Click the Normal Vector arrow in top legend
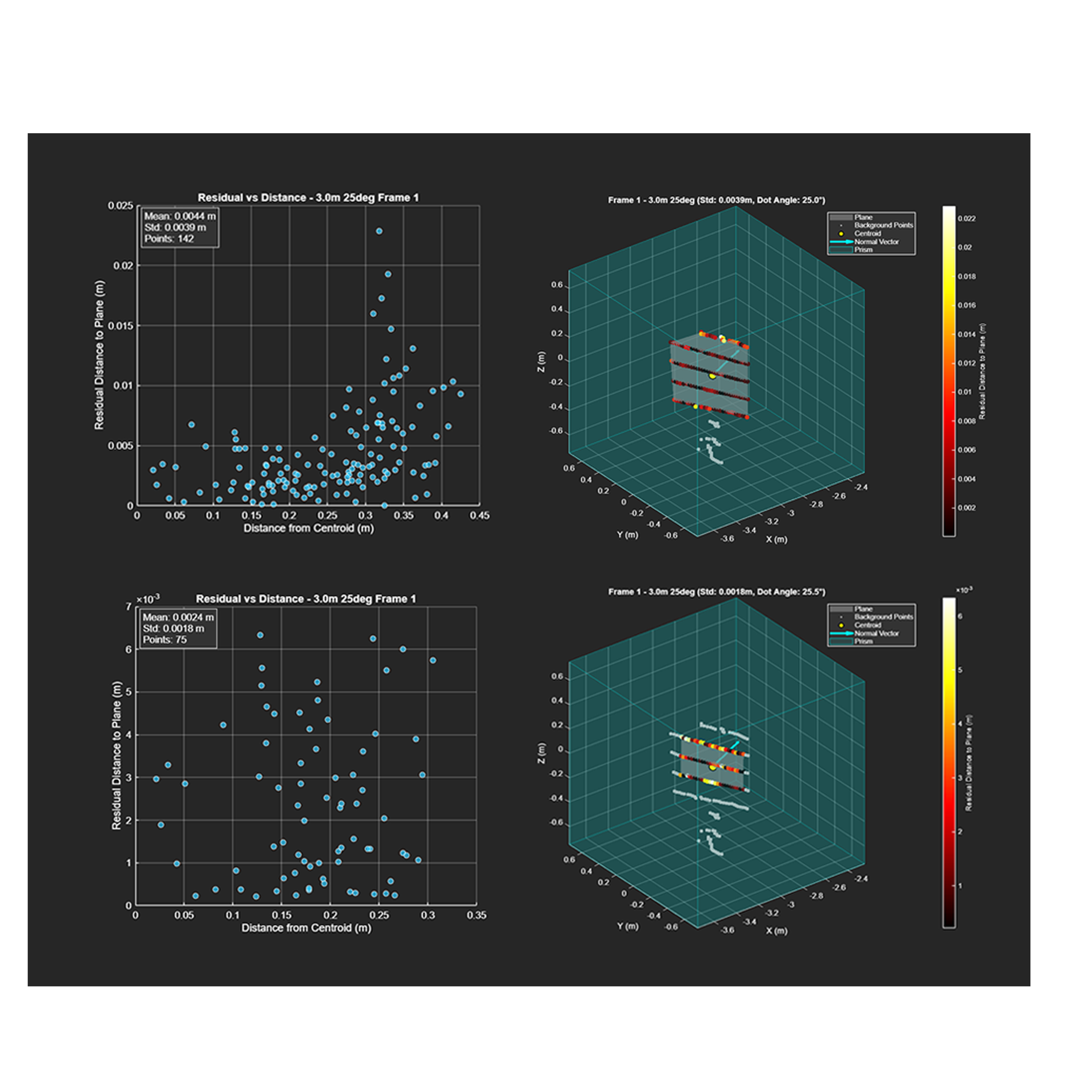The image size is (1092, 1092). click(x=841, y=242)
